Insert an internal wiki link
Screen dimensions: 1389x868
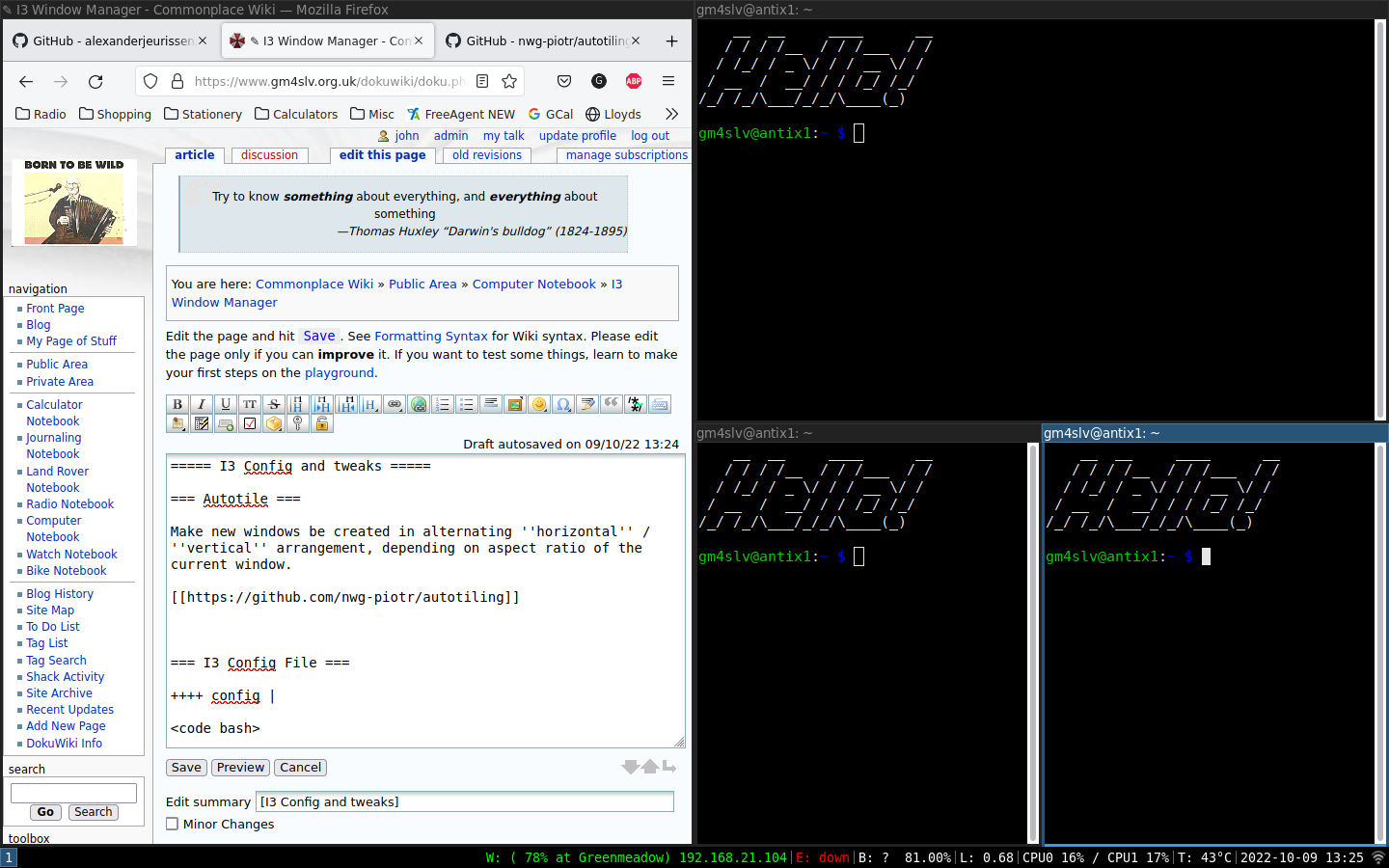coord(395,404)
